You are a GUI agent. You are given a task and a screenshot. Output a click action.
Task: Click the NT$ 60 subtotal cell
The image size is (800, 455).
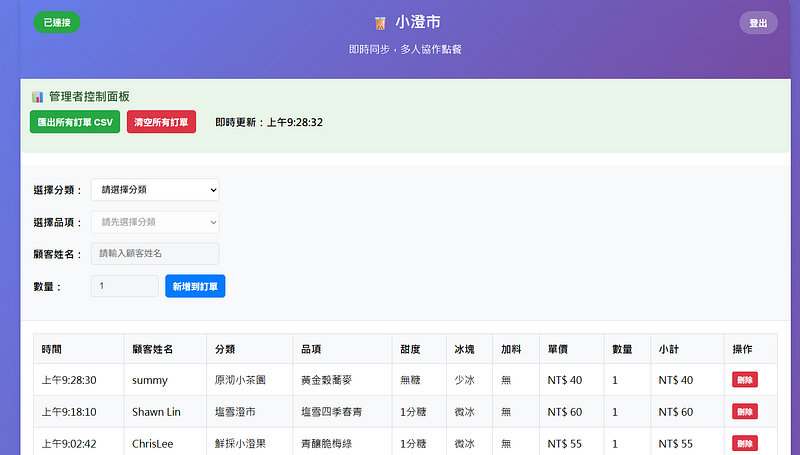click(x=687, y=412)
